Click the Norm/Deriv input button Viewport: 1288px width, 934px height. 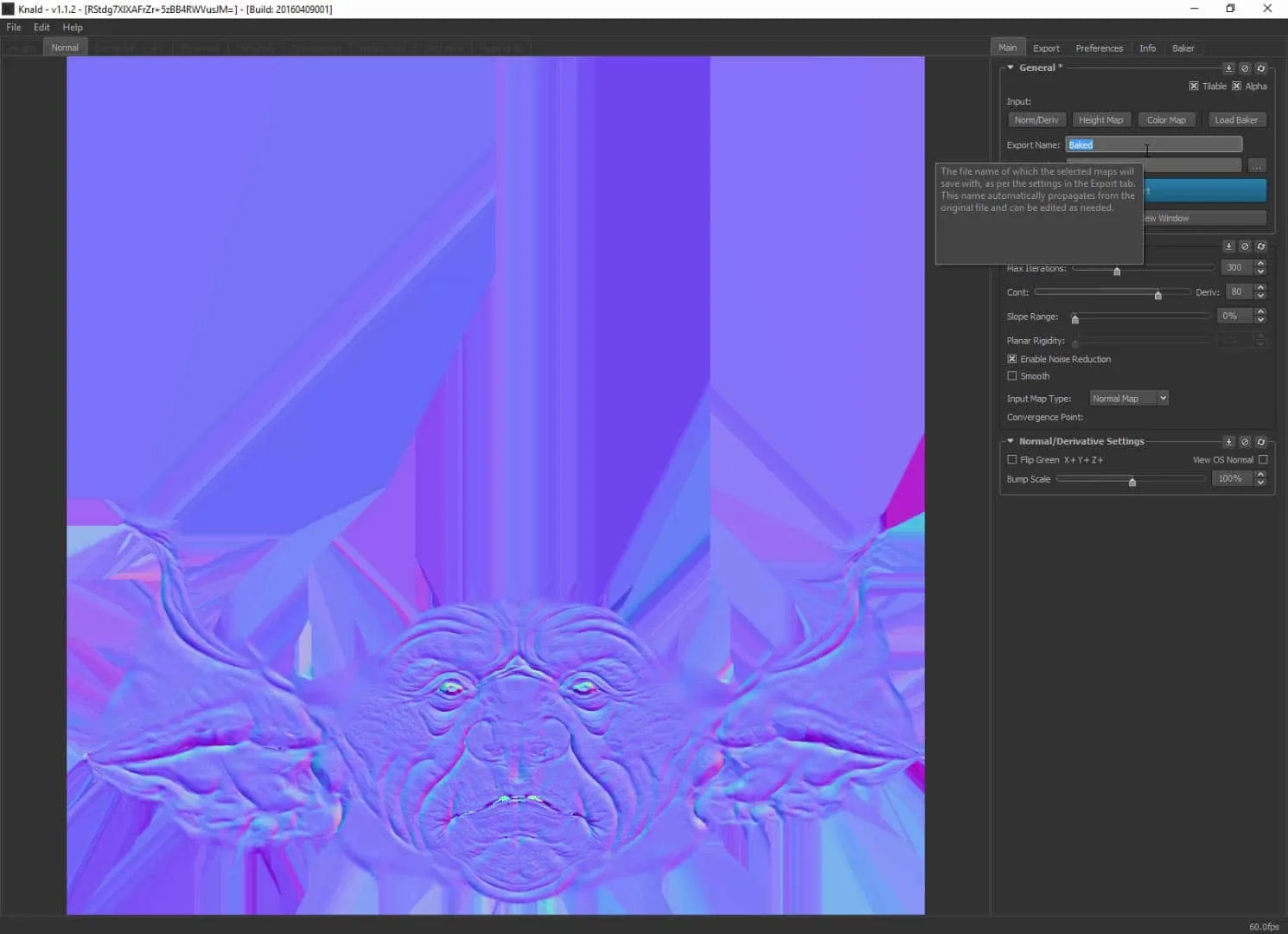pos(1036,120)
